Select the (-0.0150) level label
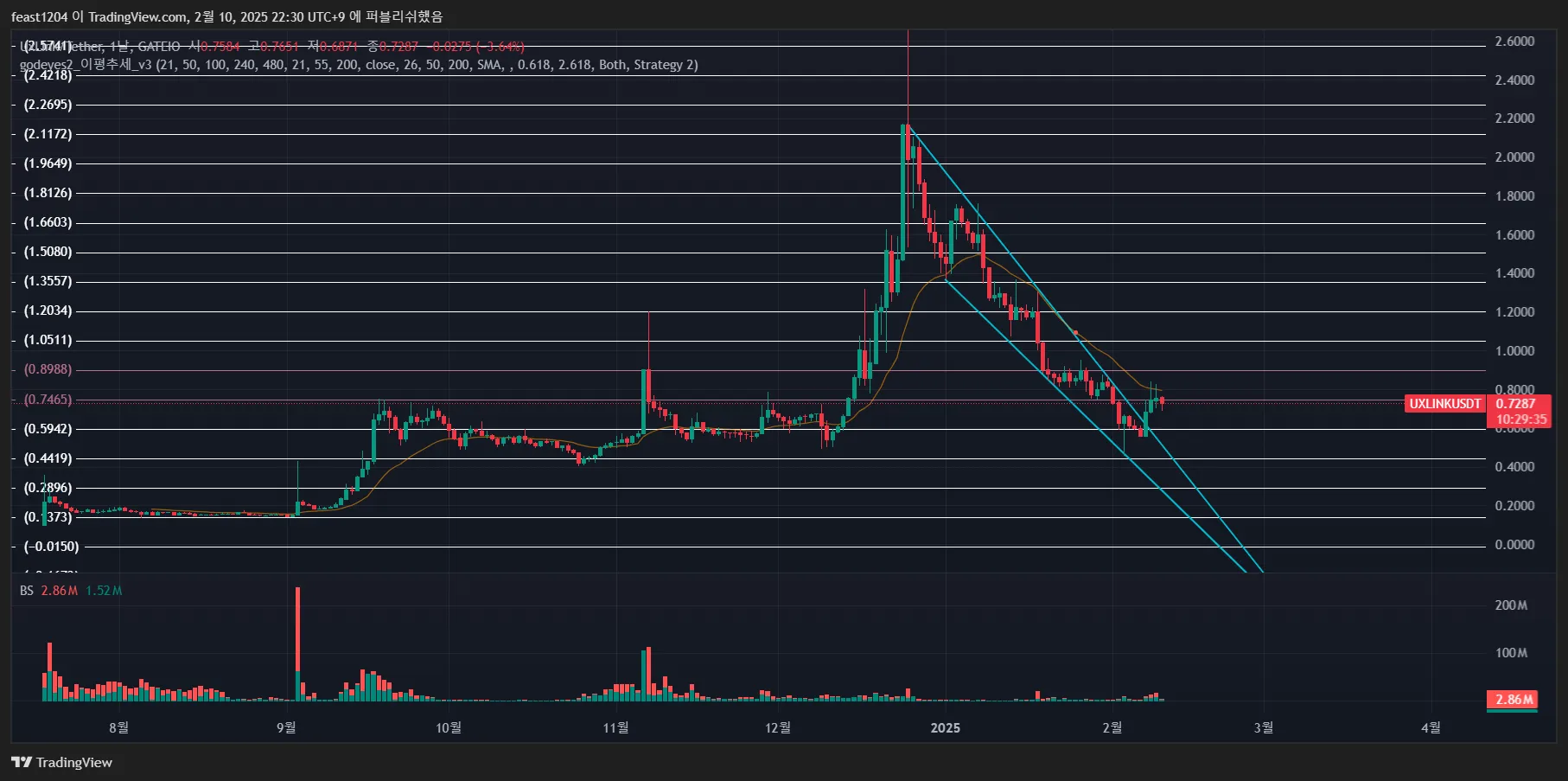 point(51,547)
